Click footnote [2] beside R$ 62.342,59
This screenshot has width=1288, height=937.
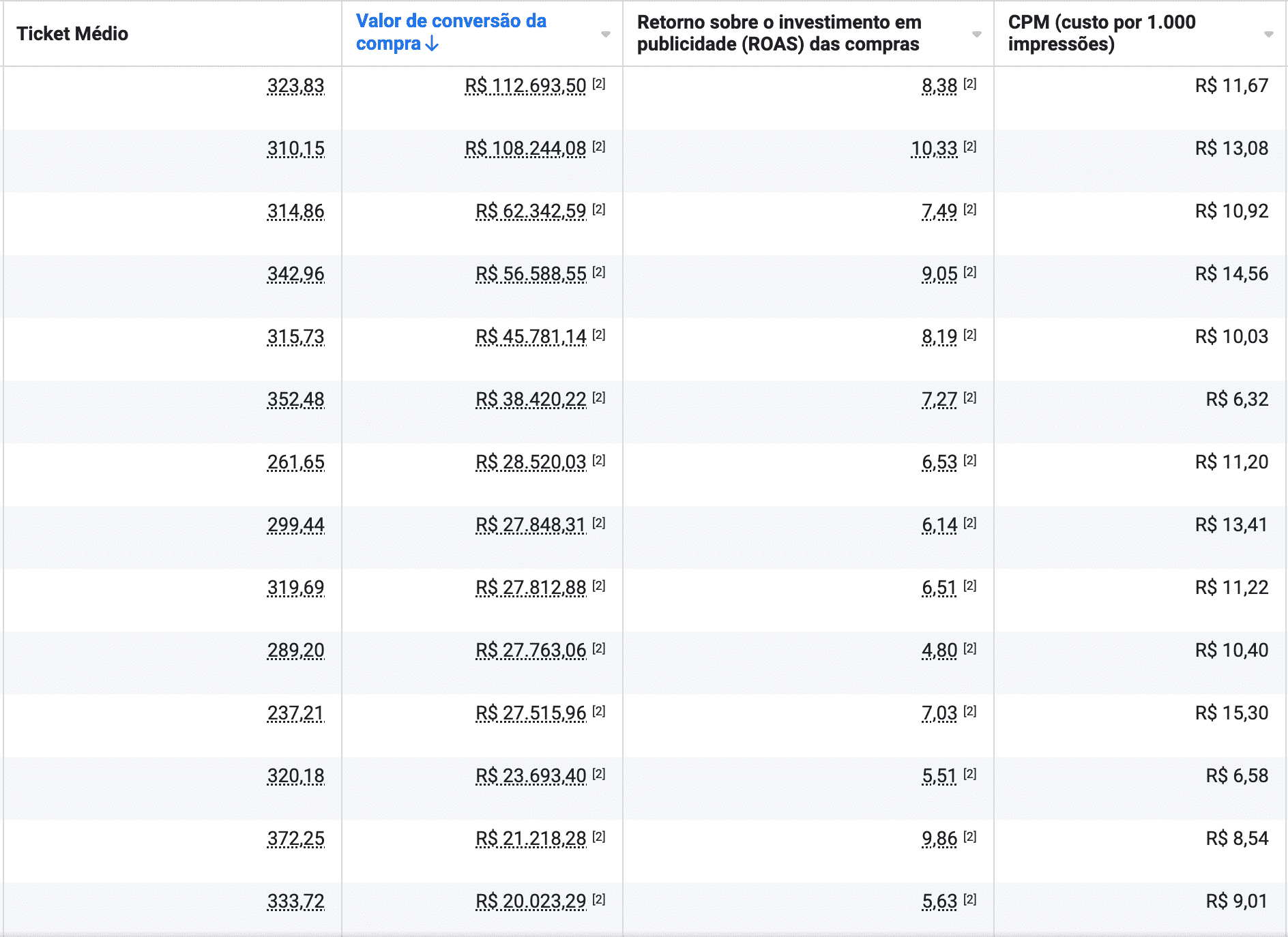[599, 209]
